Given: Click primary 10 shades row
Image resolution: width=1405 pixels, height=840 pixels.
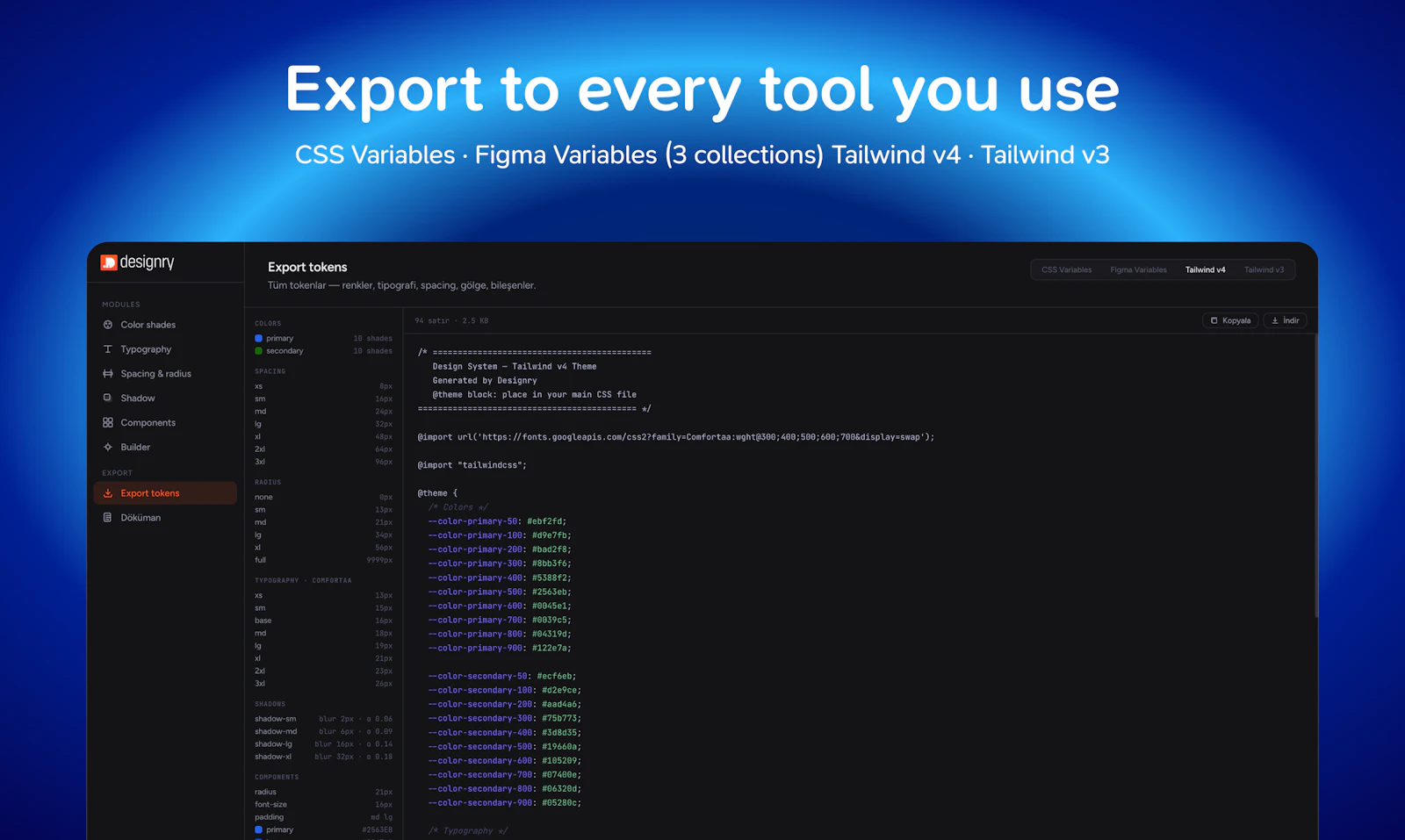Looking at the screenshot, I should click(323, 338).
